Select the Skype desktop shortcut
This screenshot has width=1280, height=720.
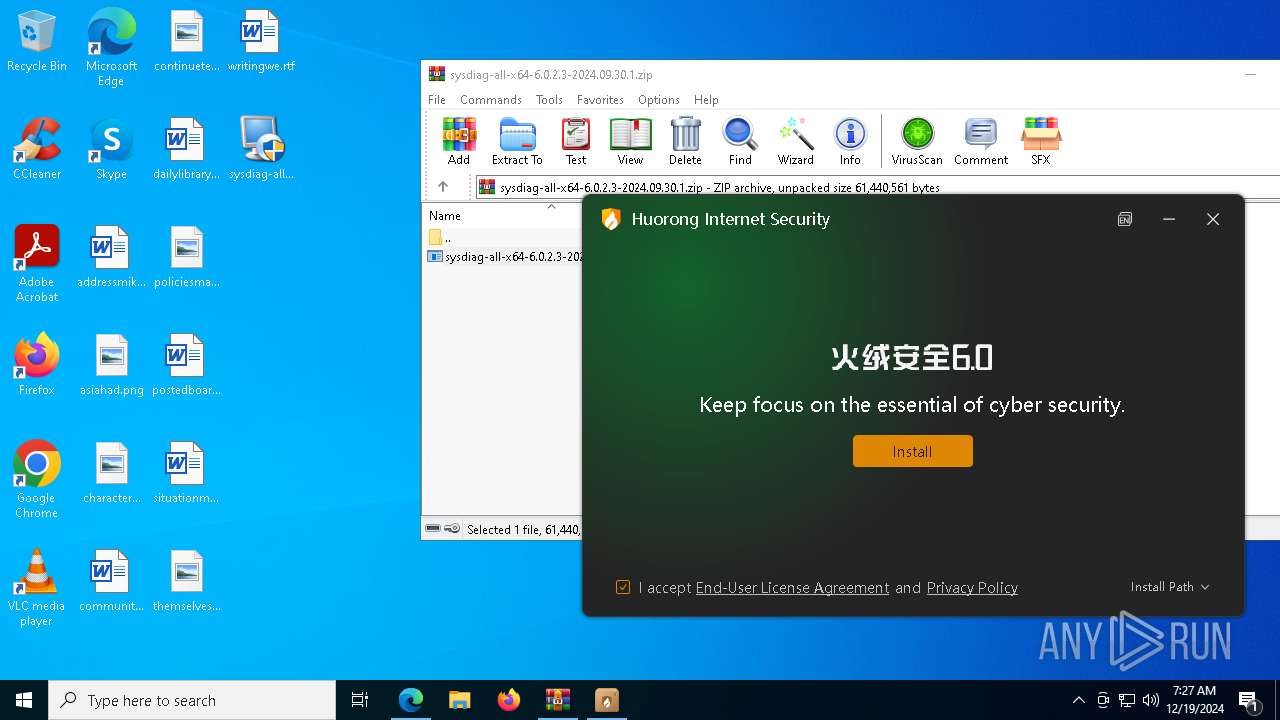111,149
